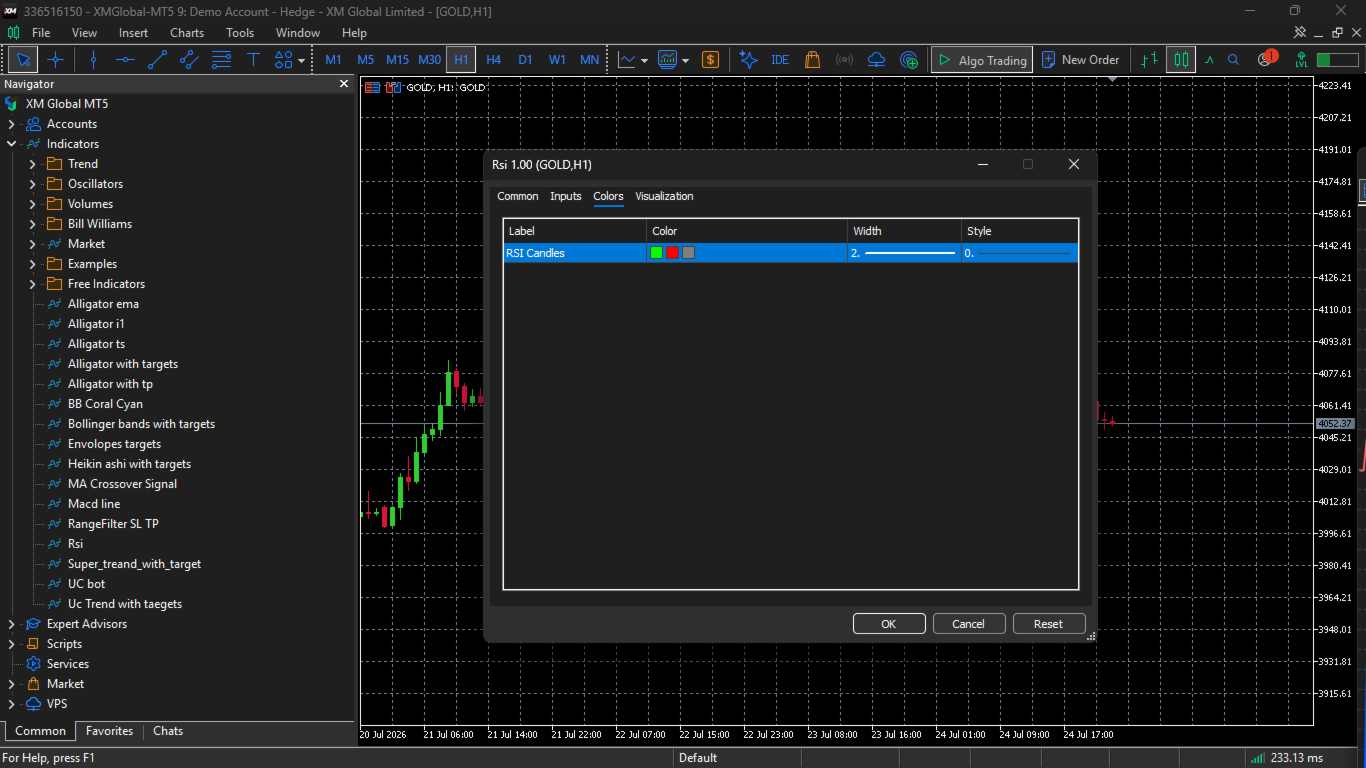Collapse the Indicators tree node
The width and height of the screenshot is (1366, 768).
pos(12,144)
